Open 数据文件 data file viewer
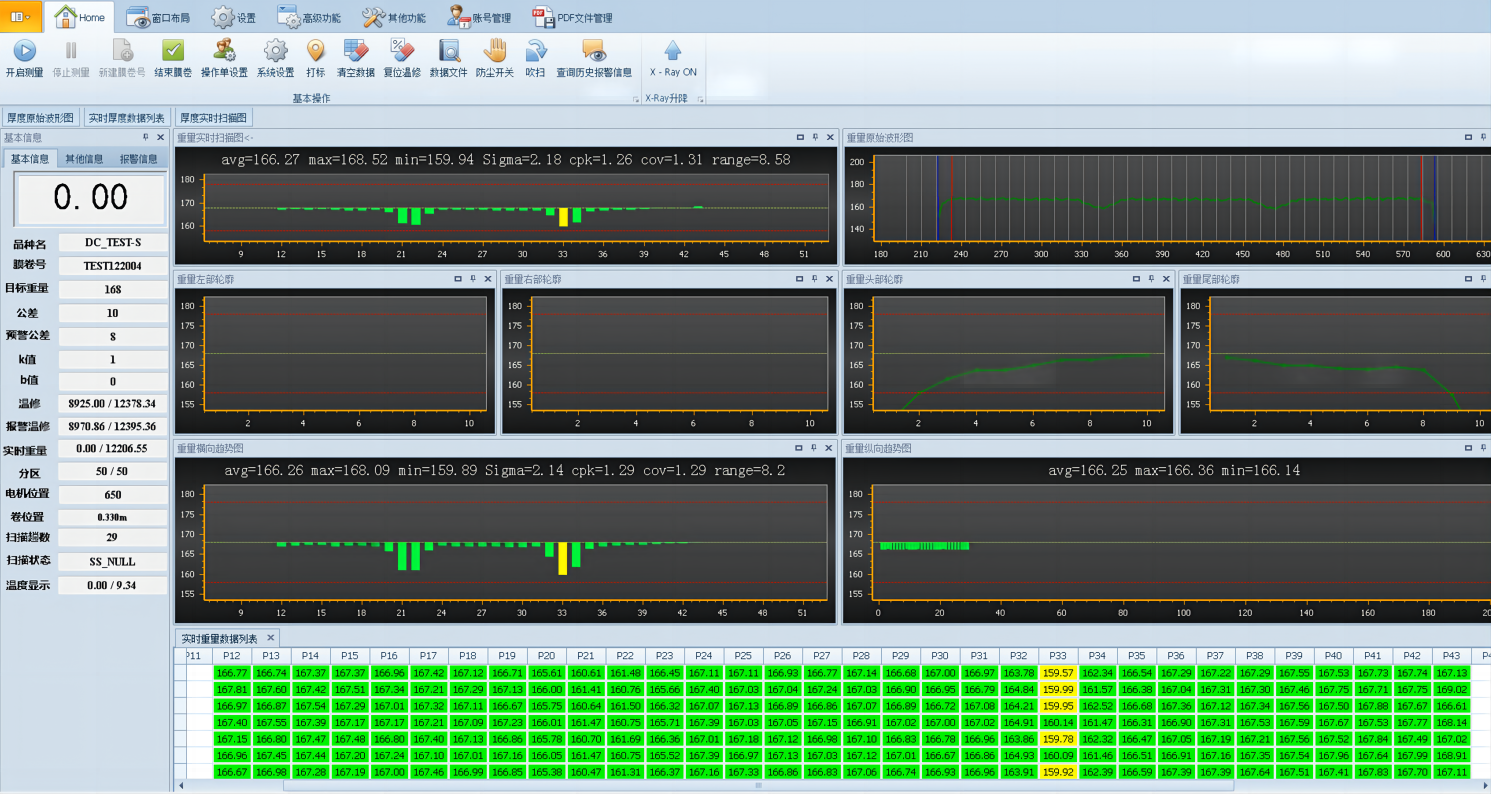The height and width of the screenshot is (794, 1491). coord(448,52)
